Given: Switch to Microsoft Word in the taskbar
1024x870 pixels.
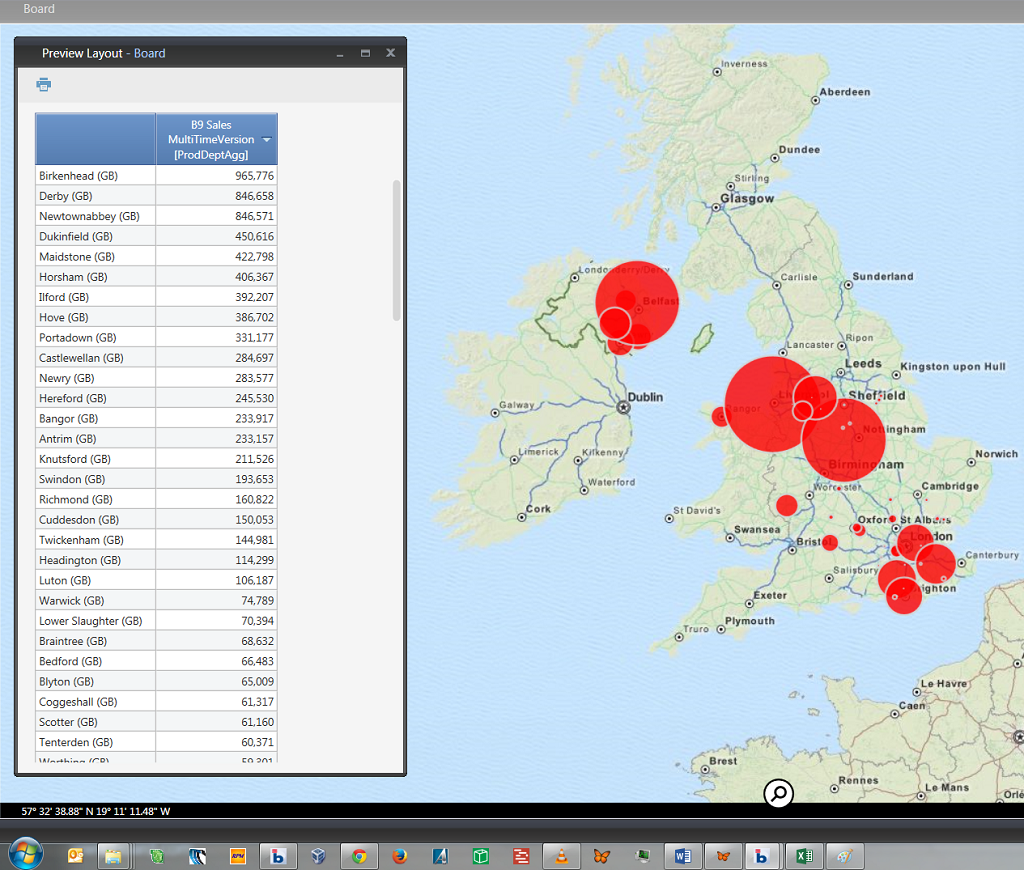Looking at the screenshot, I should click(x=683, y=856).
